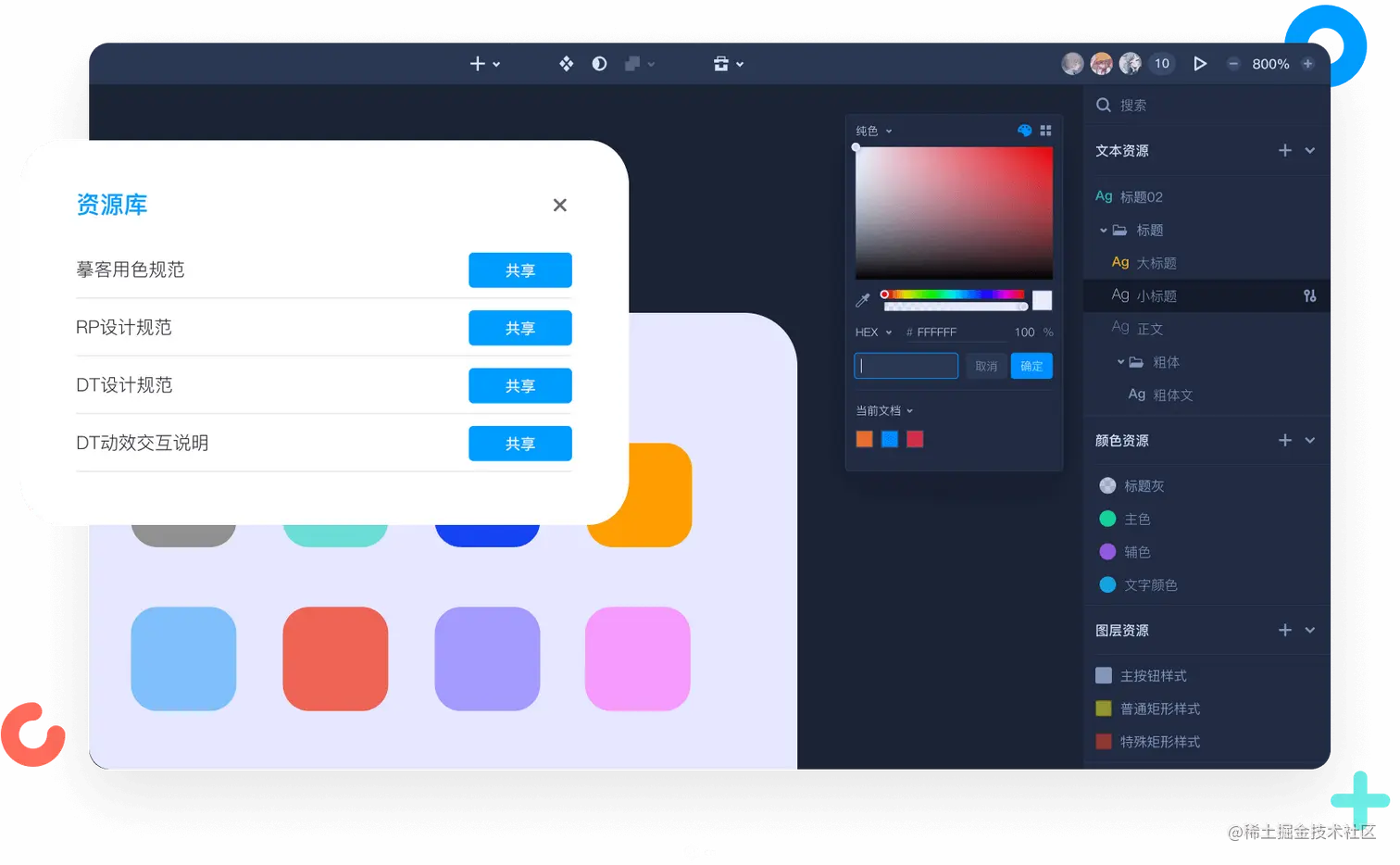1400x865 pixels.
Task: Click the hue rainbow slider
Action: 953,295
